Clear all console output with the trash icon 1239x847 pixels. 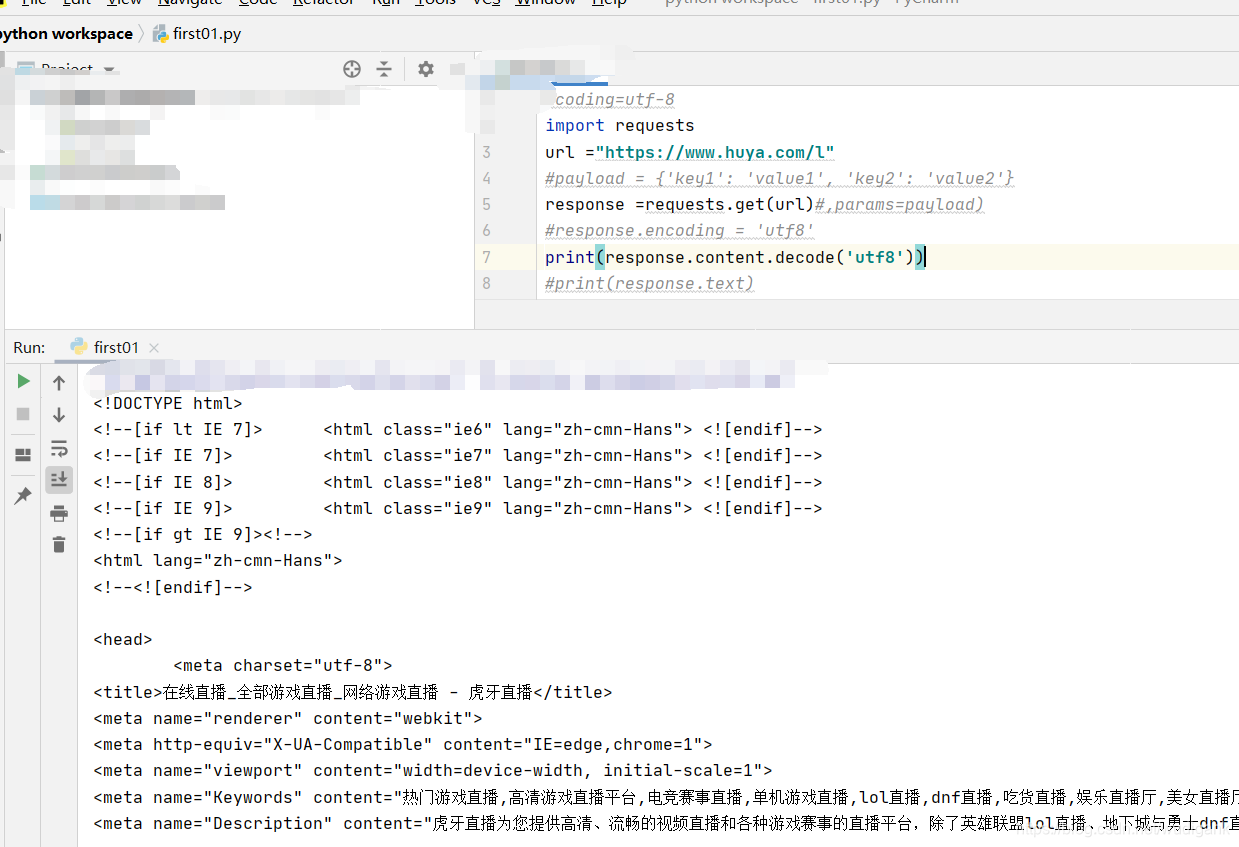[59, 545]
